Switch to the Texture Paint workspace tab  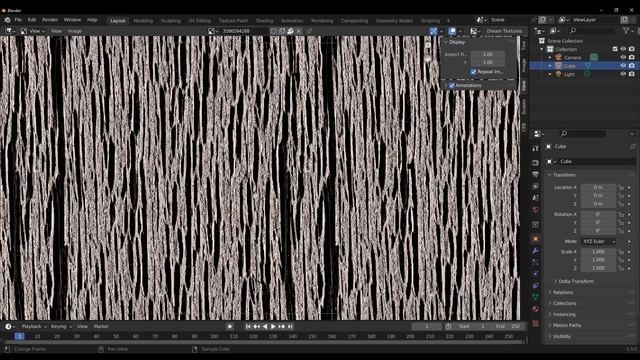pyautogui.click(x=233, y=20)
